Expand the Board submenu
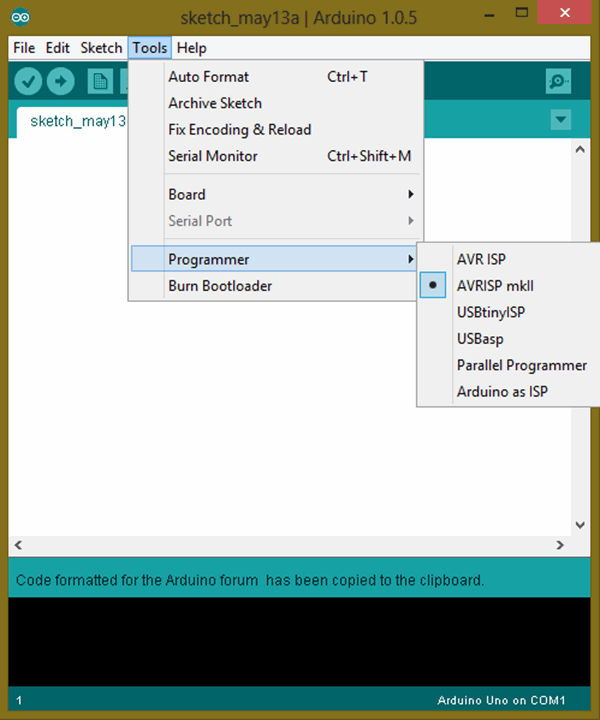This screenshot has width=600, height=720. 275,195
